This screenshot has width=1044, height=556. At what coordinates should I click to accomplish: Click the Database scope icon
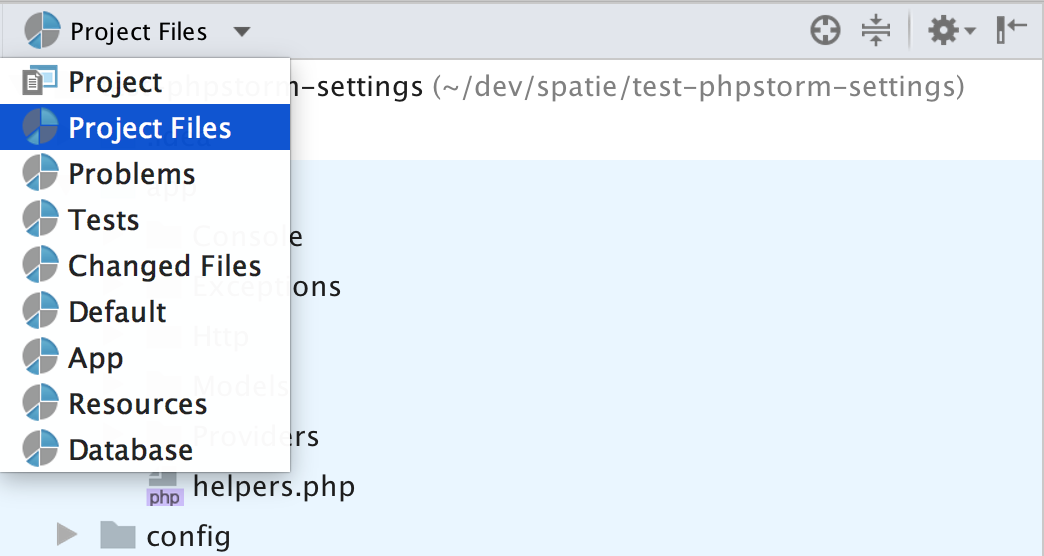pyautogui.click(x=41, y=450)
